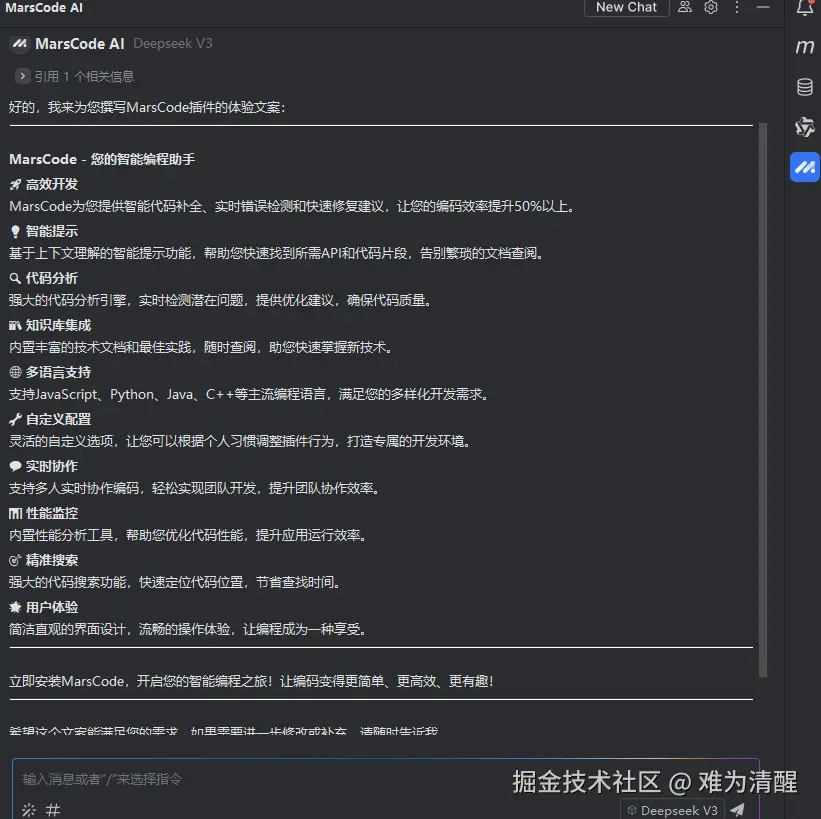
Task: Click the notification bell icon
Action: pos(806,9)
